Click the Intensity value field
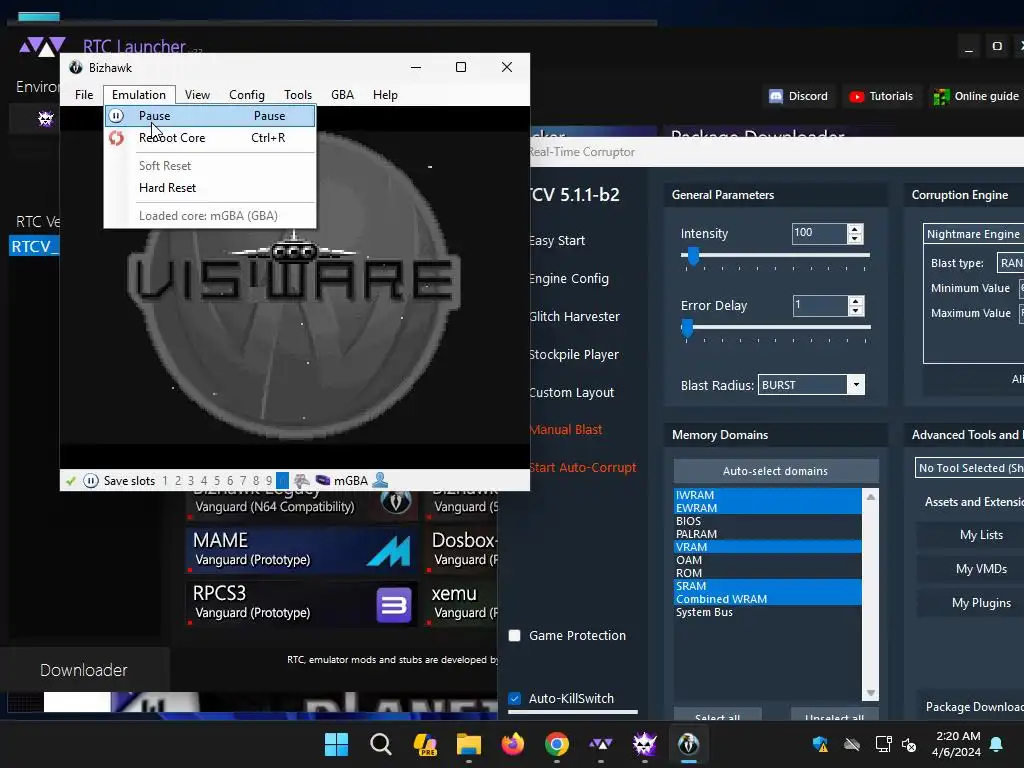1024x768 pixels. pyautogui.click(x=820, y=234)
